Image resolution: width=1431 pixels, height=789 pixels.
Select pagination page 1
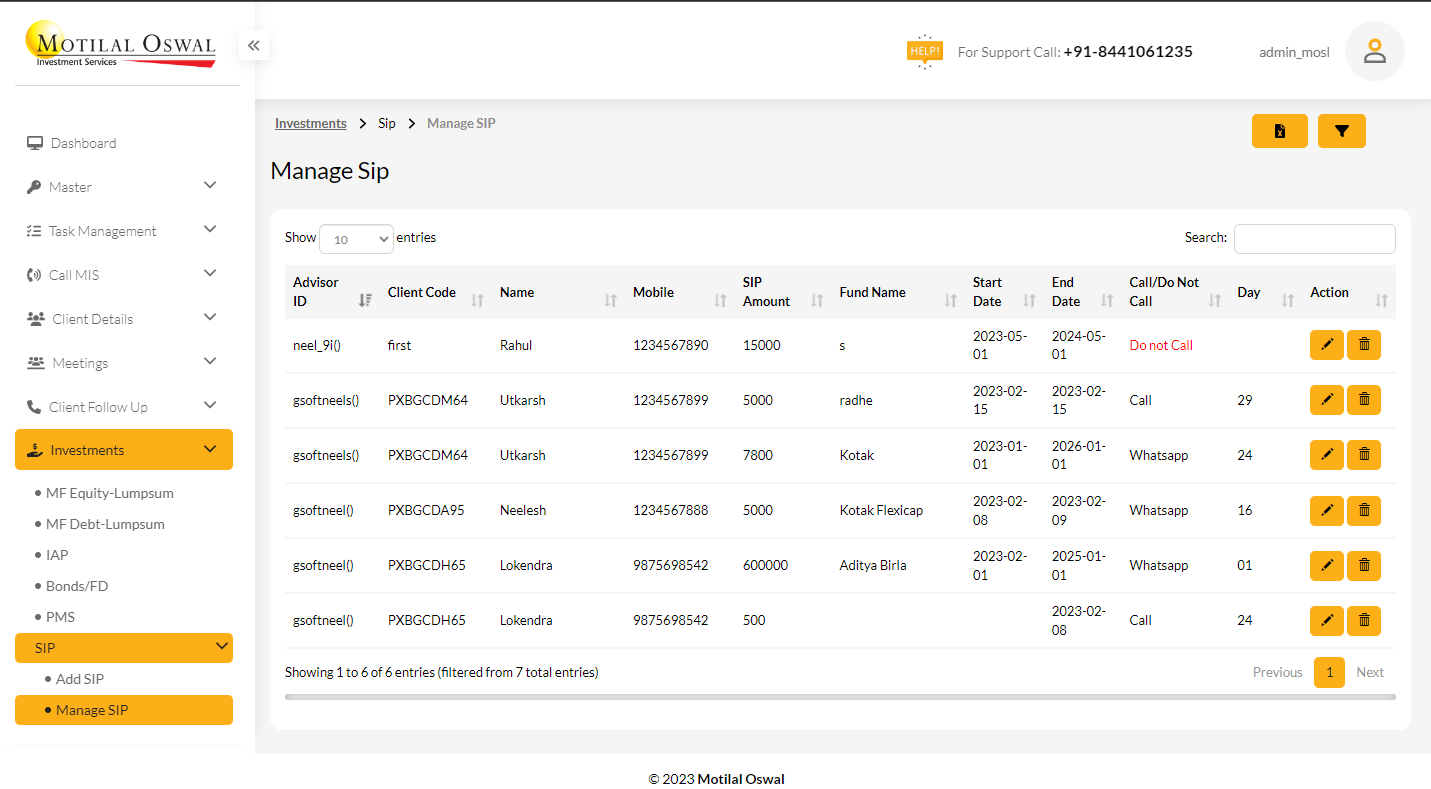(x=1329, y=672)
